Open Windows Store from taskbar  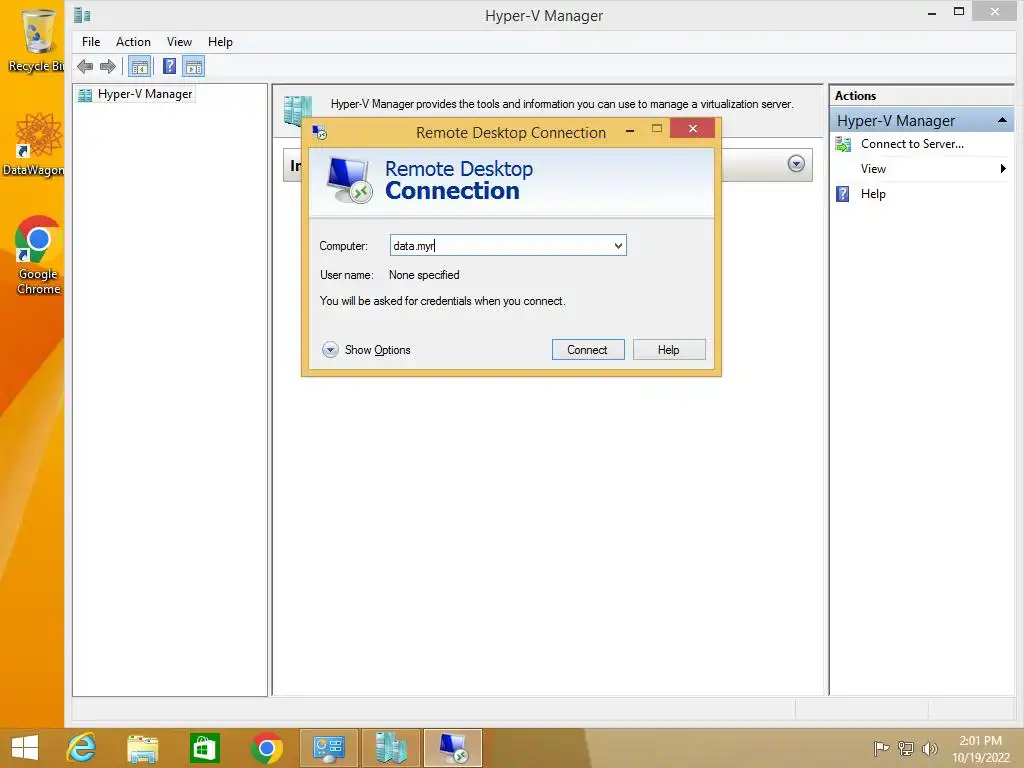(204, 748)
